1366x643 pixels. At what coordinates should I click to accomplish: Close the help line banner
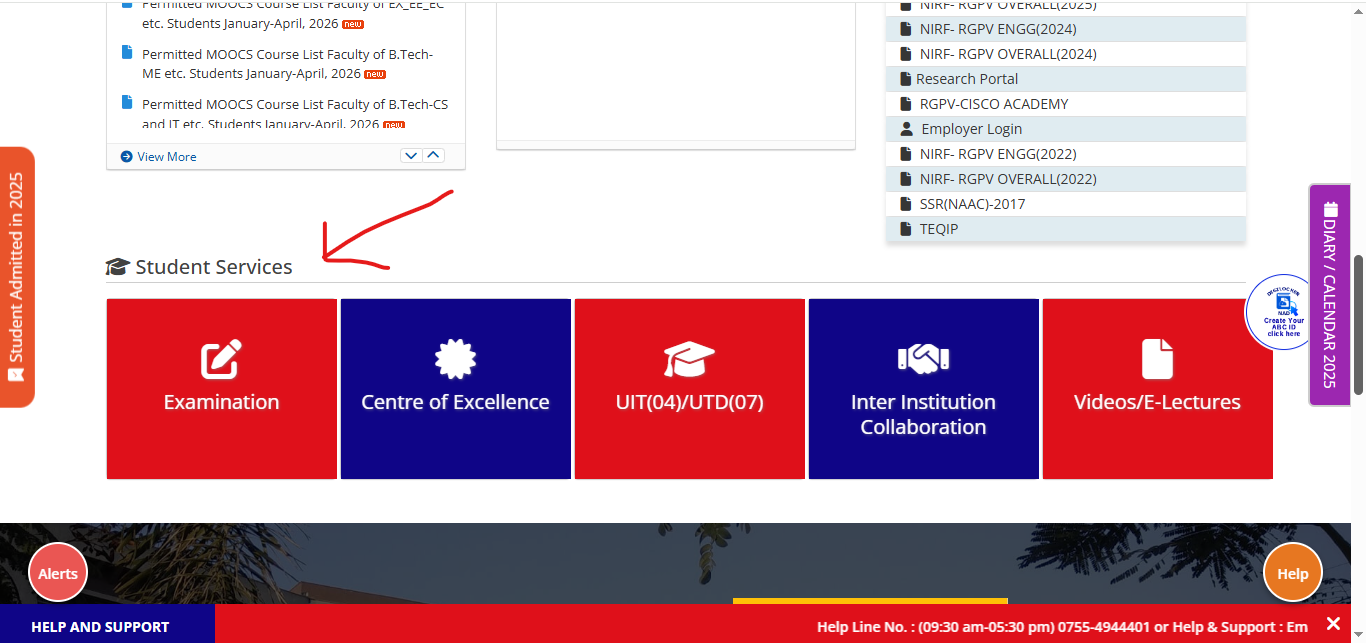[1333, 623]
